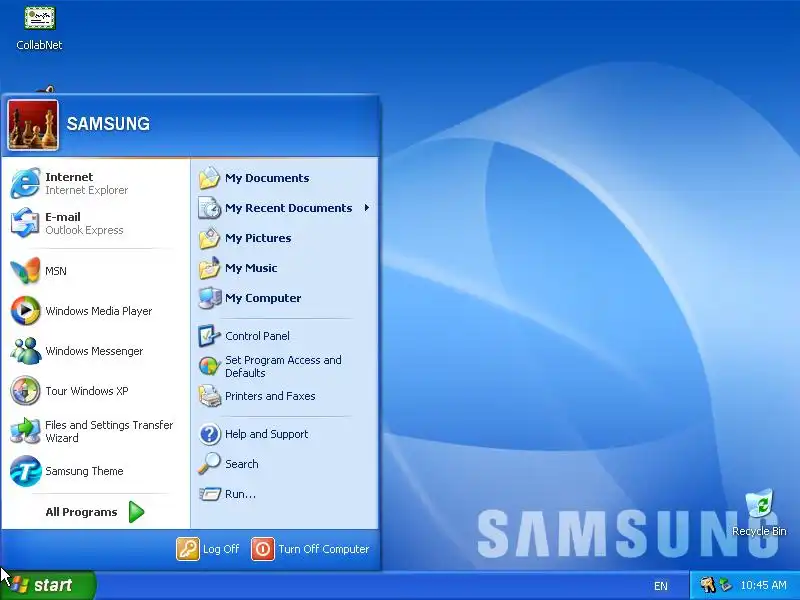This screenshot has width=800, height=600.
Task: Open the Recycle Bin desktop icon
Action: pyautogui.click(x=760, y=504)
